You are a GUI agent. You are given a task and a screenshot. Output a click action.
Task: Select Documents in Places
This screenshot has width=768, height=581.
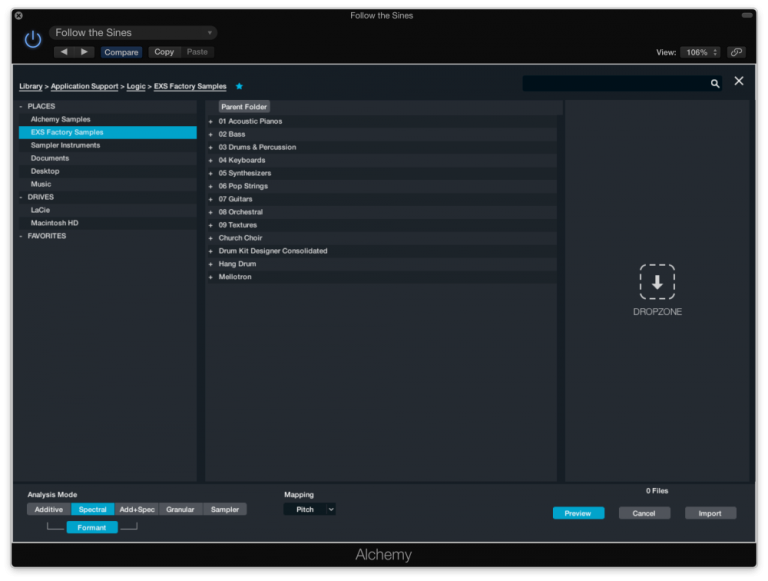point(108,158)
